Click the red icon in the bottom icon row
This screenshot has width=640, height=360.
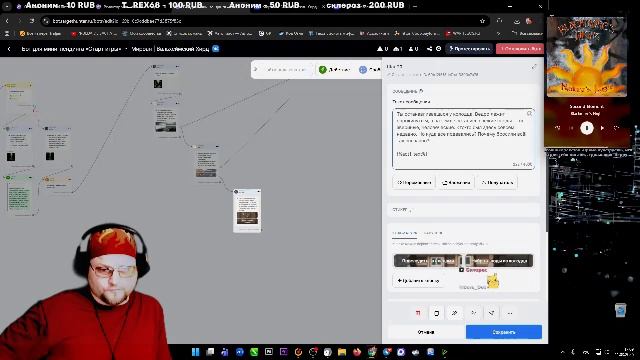418,313
